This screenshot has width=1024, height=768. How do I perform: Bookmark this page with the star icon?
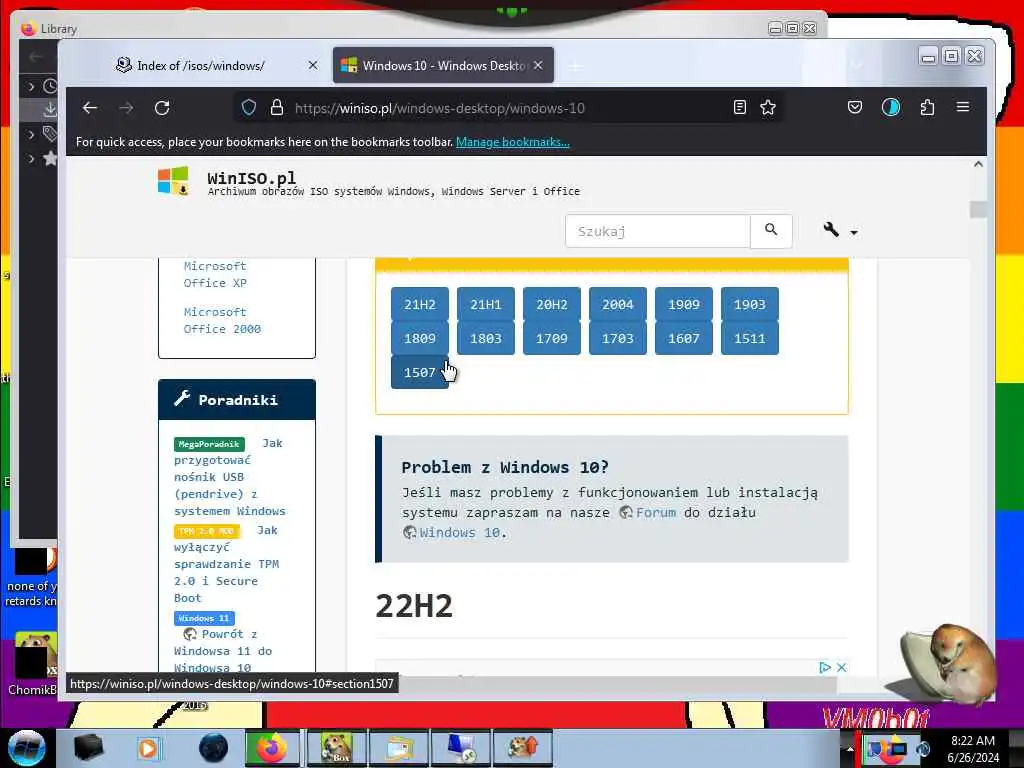point(768,108)
